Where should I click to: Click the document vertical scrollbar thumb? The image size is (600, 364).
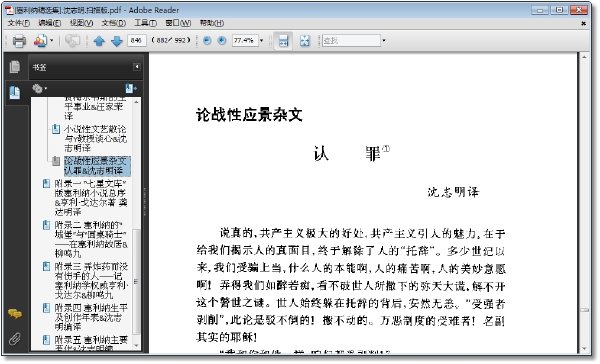tap(584, 310)
